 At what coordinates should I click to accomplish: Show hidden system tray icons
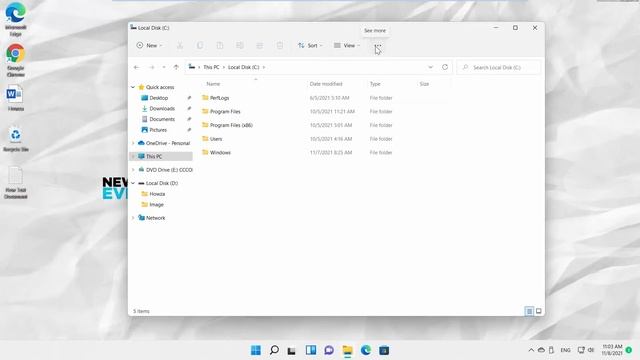coord(531,350)
